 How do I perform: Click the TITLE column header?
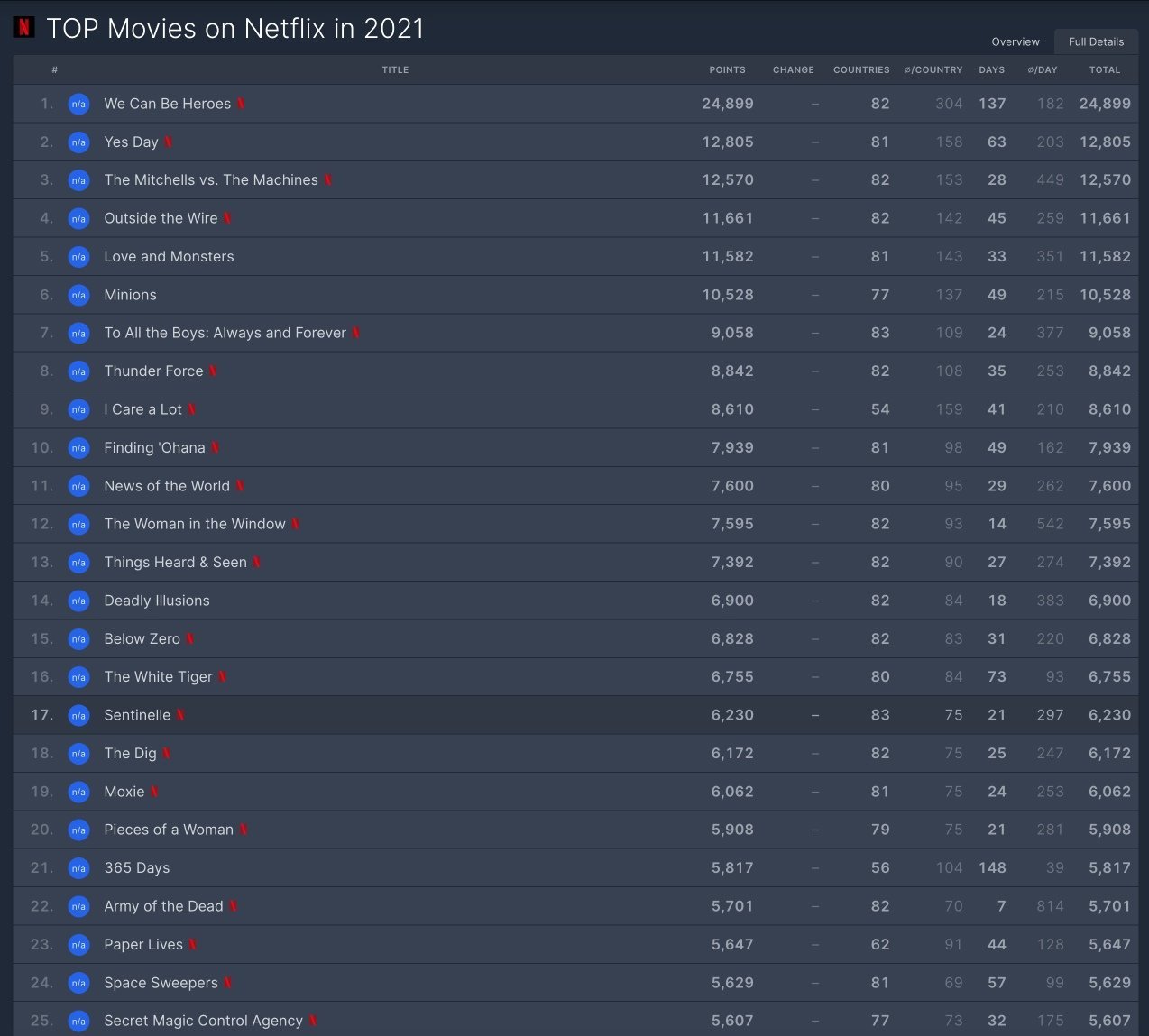click(395, 69)
